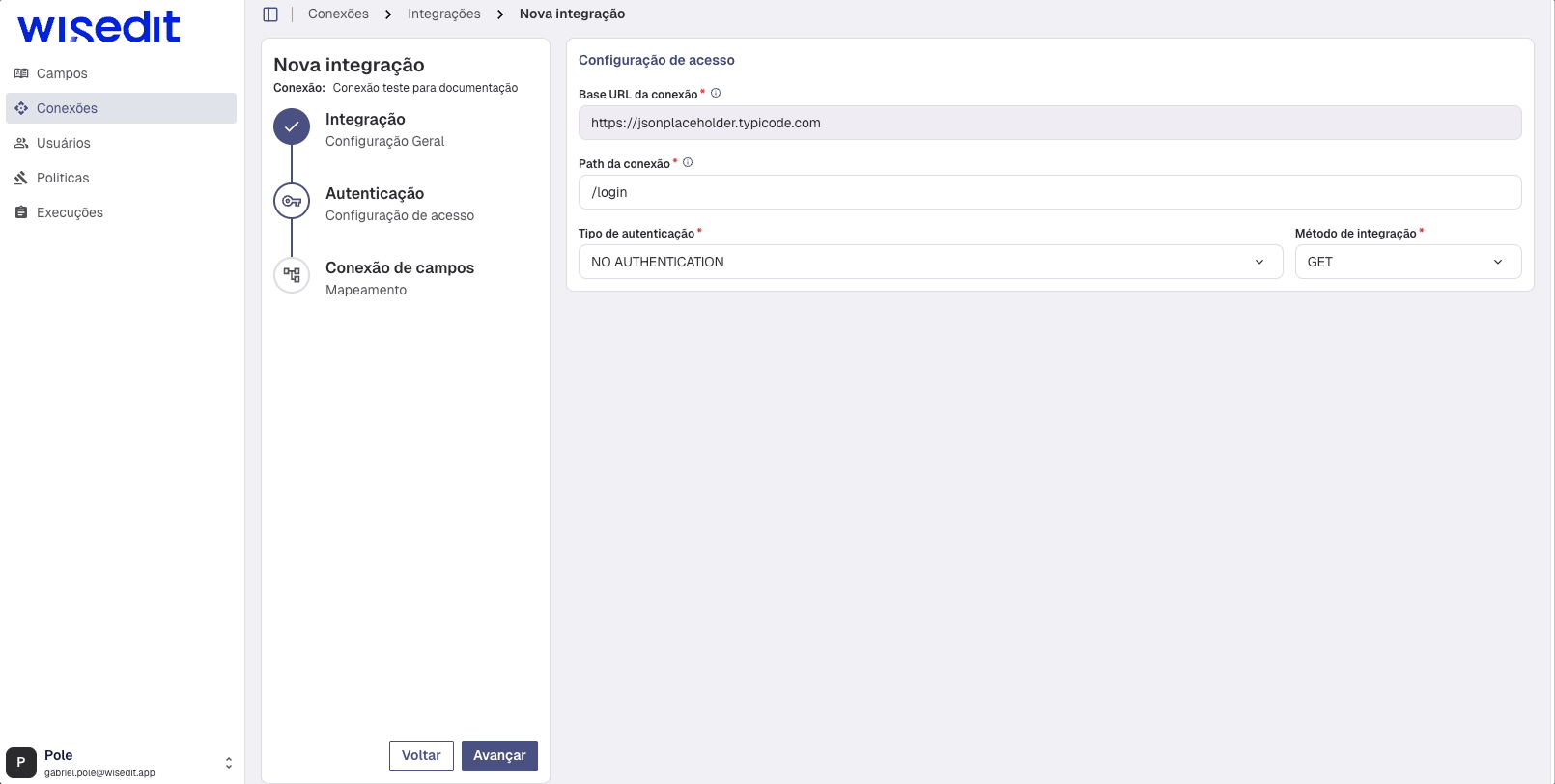Toggle the sidebar panel icon
Screen dimensions: 1555x784
(x=270, y=14)
